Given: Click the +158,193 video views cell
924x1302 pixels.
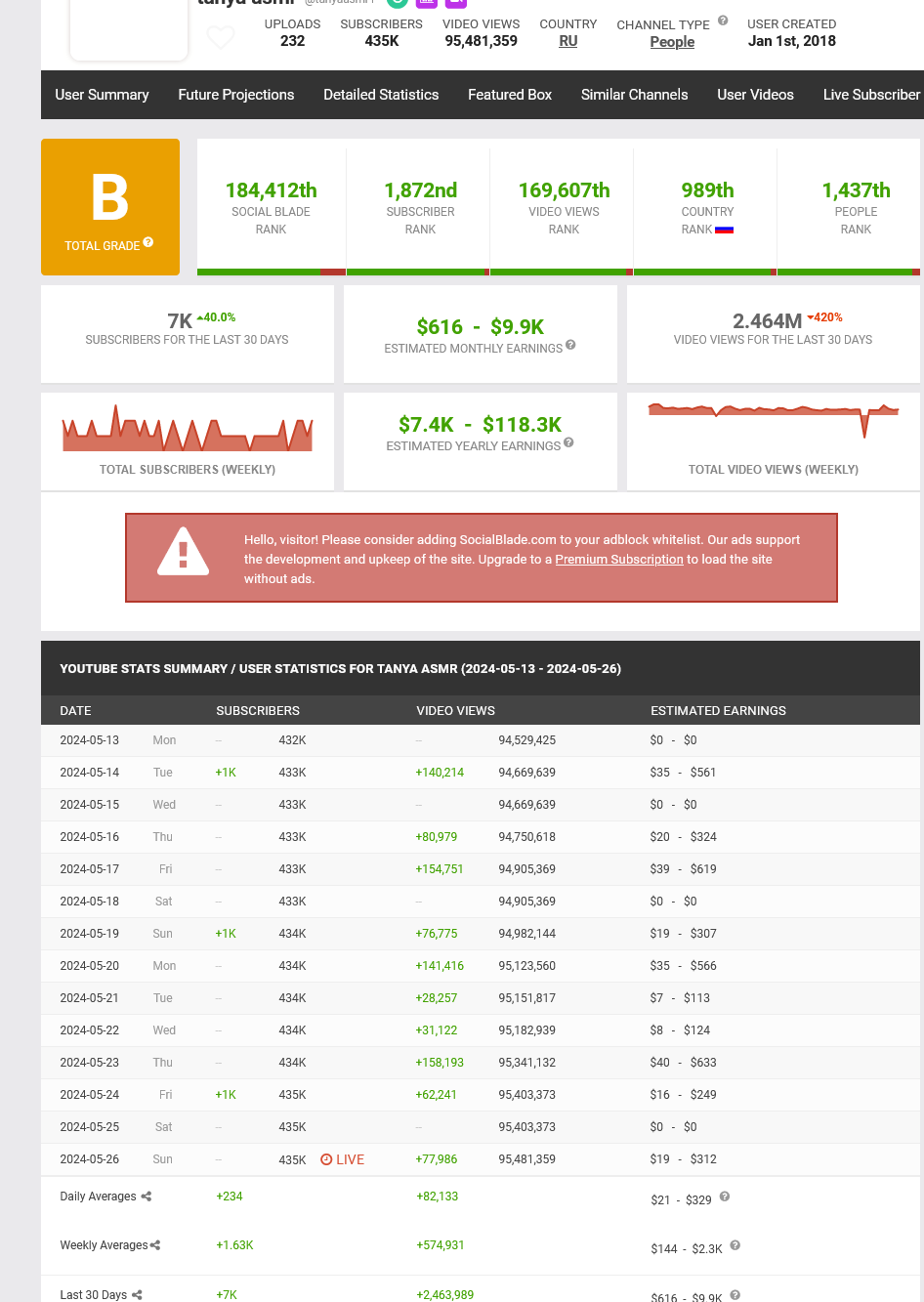Looking at the screenshot, I should (x=440, y=1063).
